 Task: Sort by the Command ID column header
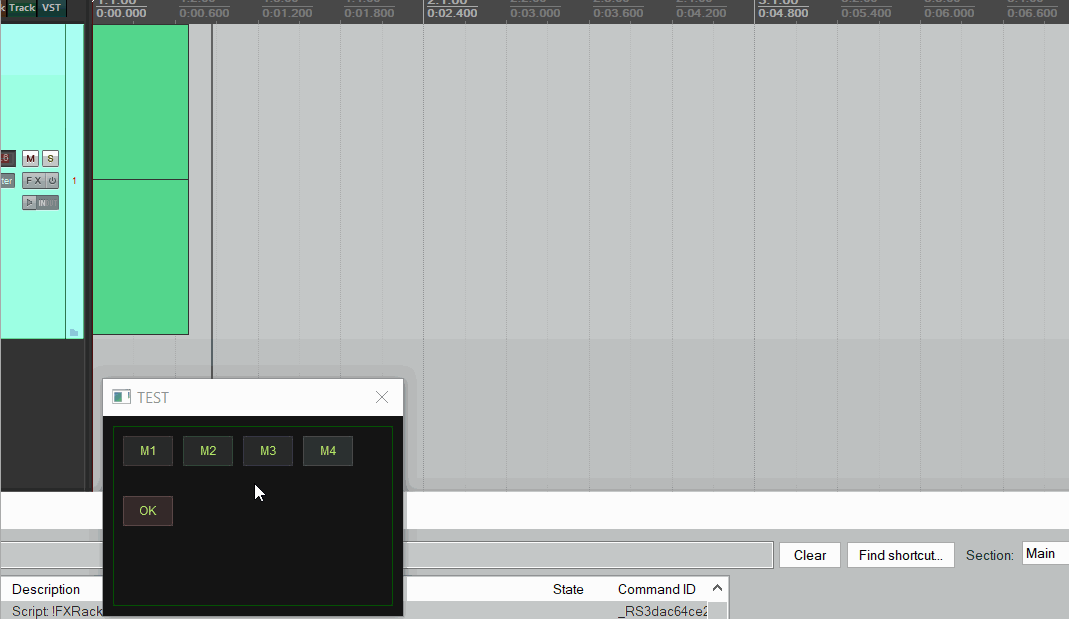point(657,589)
